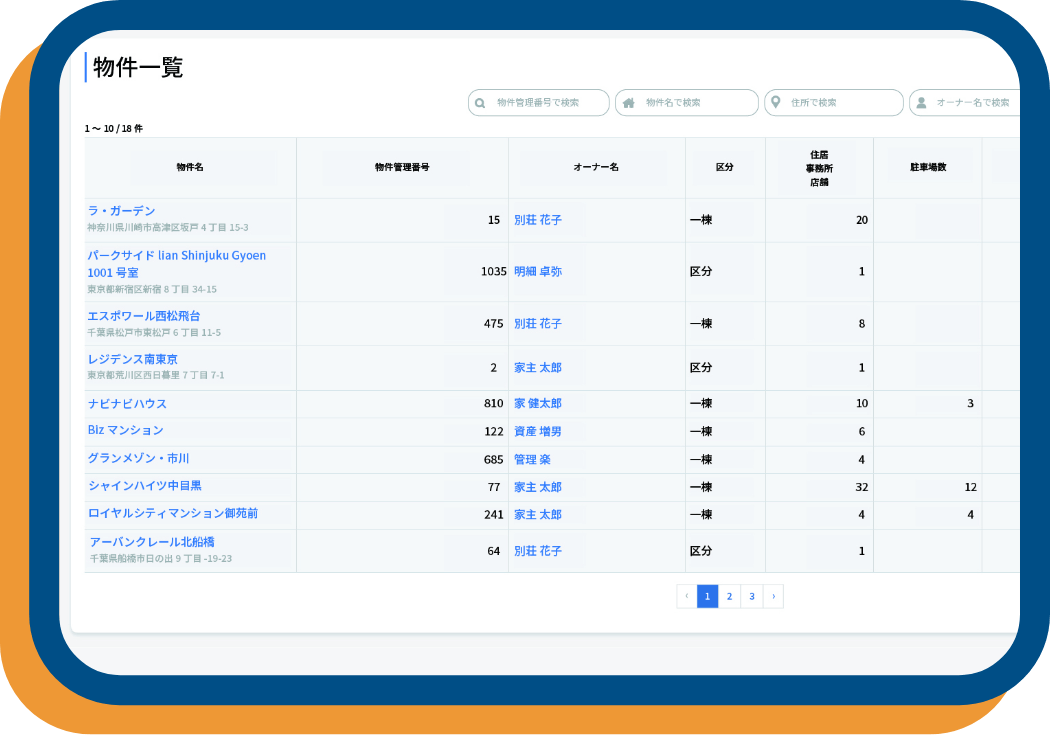Click the previous page arrow
This screenshot has width=1050, height=735.
point(687,596)
